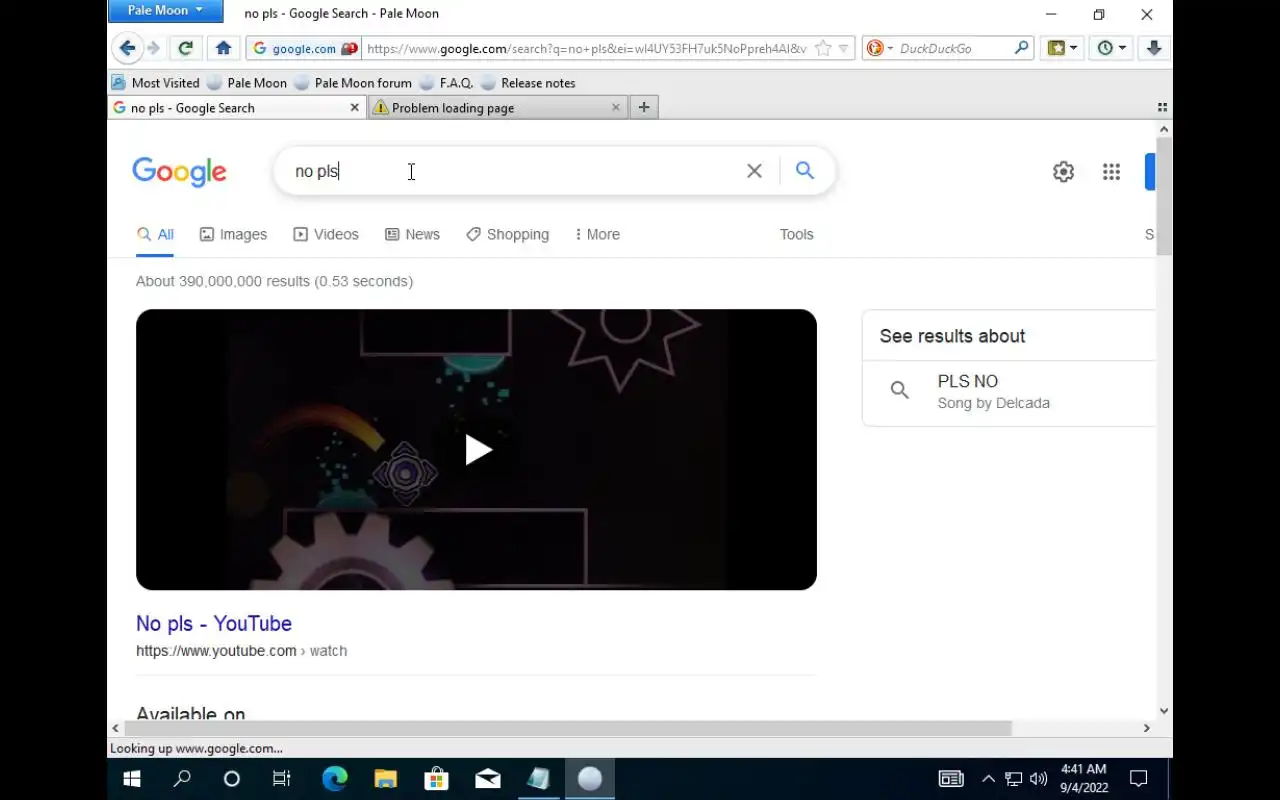Image resolution: width=1280 pixels, height=800 pixels.
Task: Open the Pale Moon forum bookmark
Action: (x=353, y=83)
